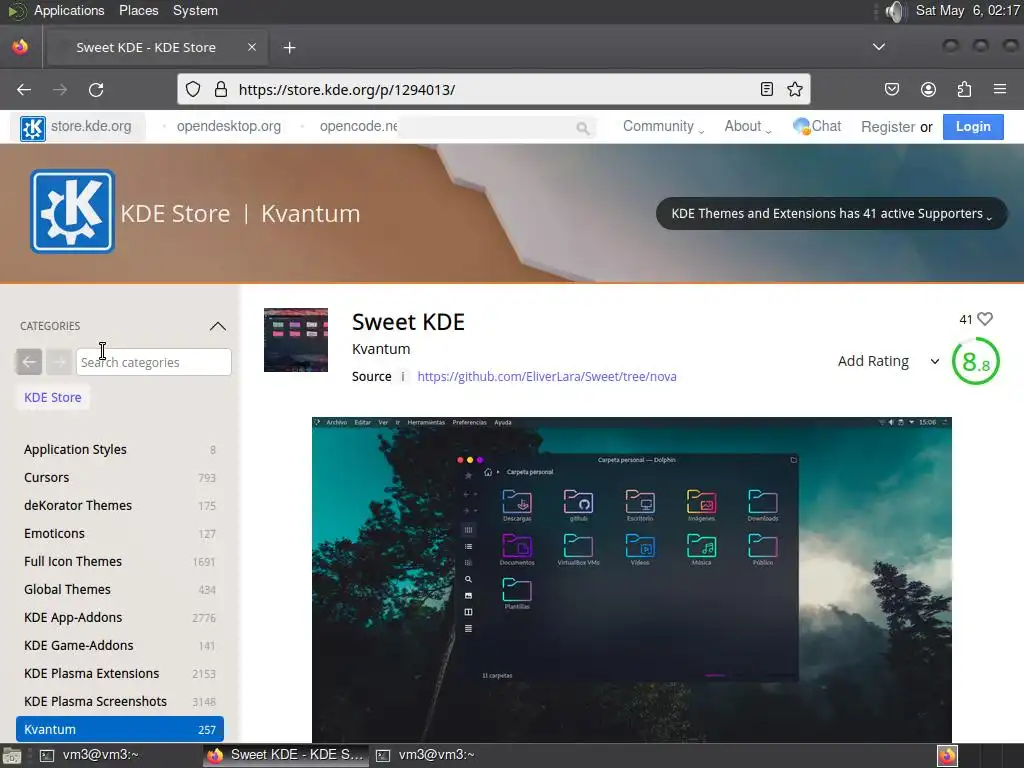The width and height of the screenshot is (1024, 768).
Task: List all tabs via the chevron
Action: [879, 47]
